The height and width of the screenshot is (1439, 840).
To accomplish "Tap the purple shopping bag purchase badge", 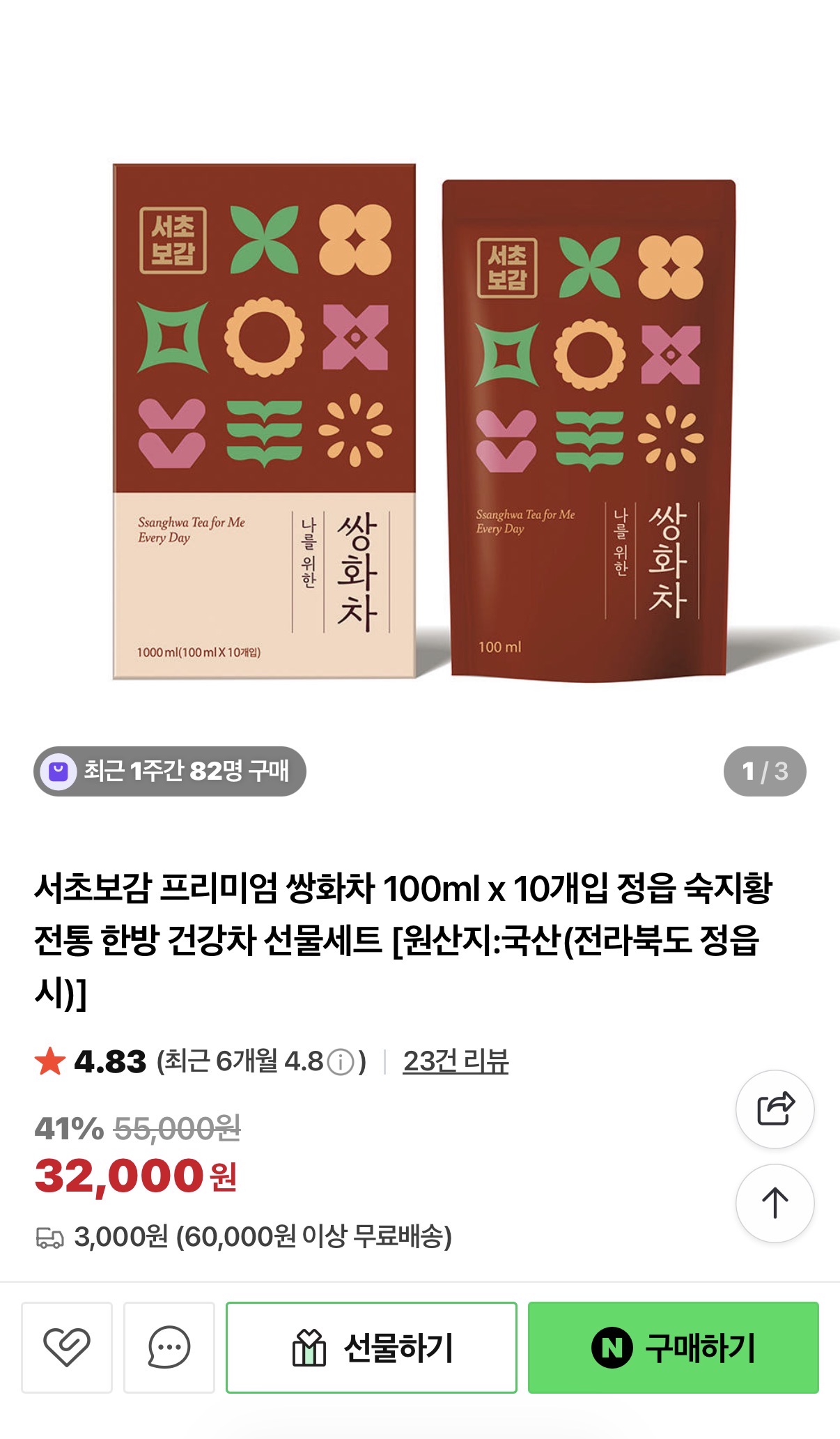I will coord(59,771).
